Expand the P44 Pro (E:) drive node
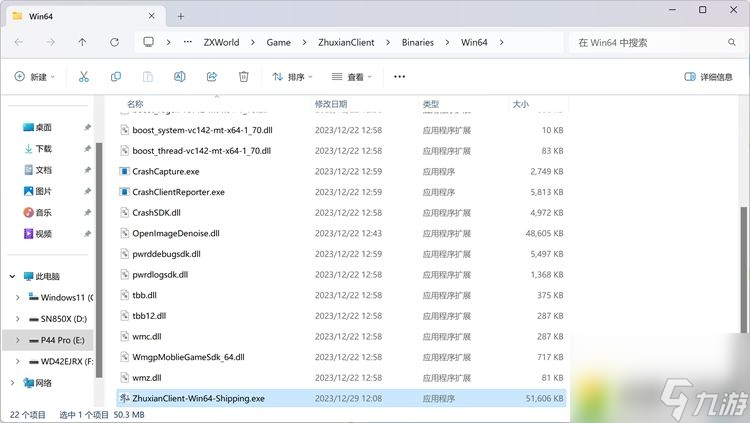Screen dimensions: 750x423 click(18, 340)
